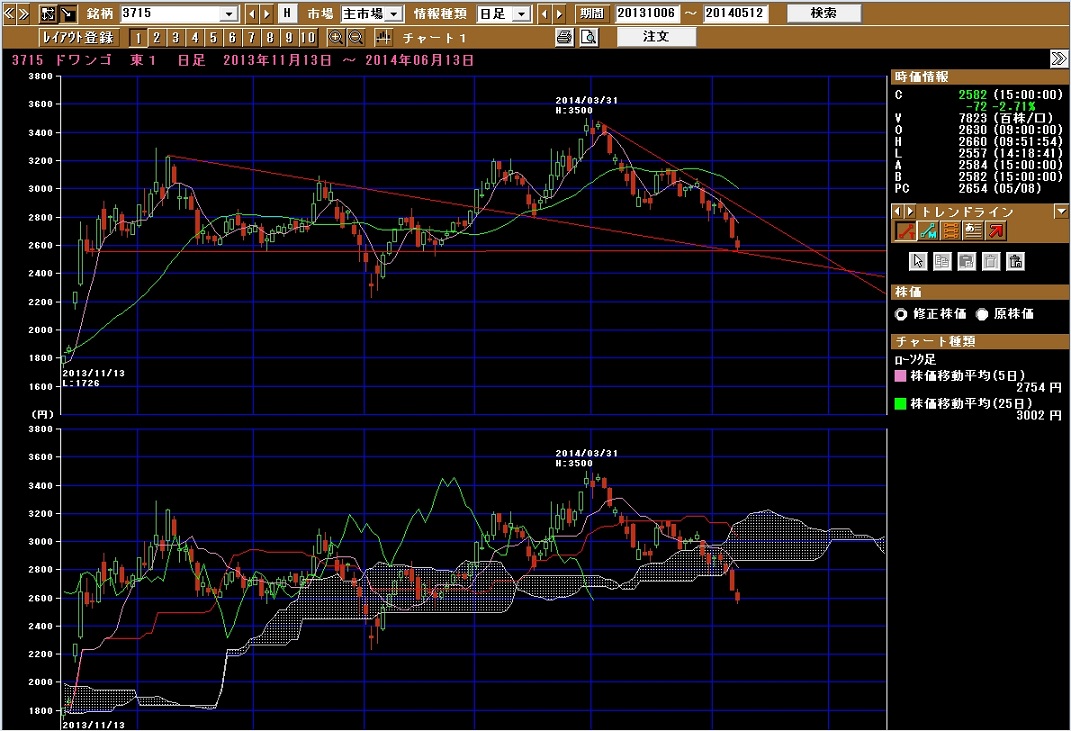Click the 期間 period button
Image resolution: width=1071 pixels, height=731 pixels.
coord(592,13)
